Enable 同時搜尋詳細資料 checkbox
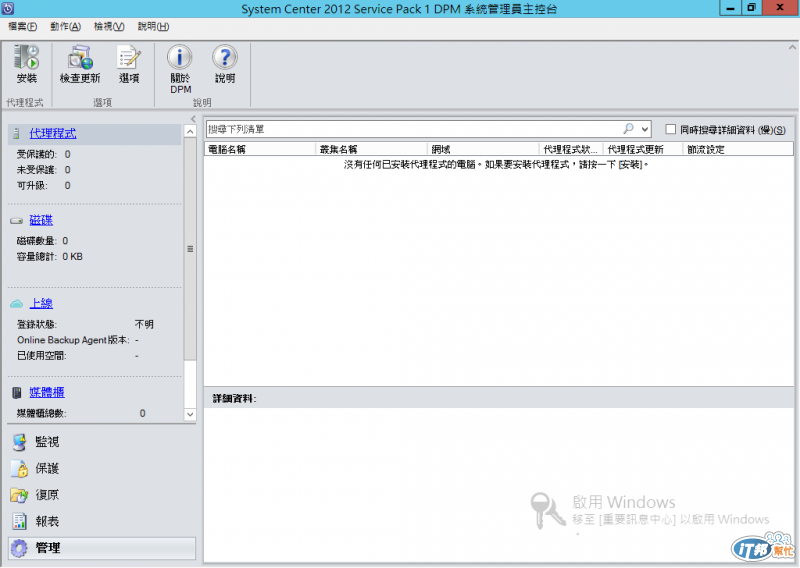This screenshot has height=568, width=800. coord(670,129)
